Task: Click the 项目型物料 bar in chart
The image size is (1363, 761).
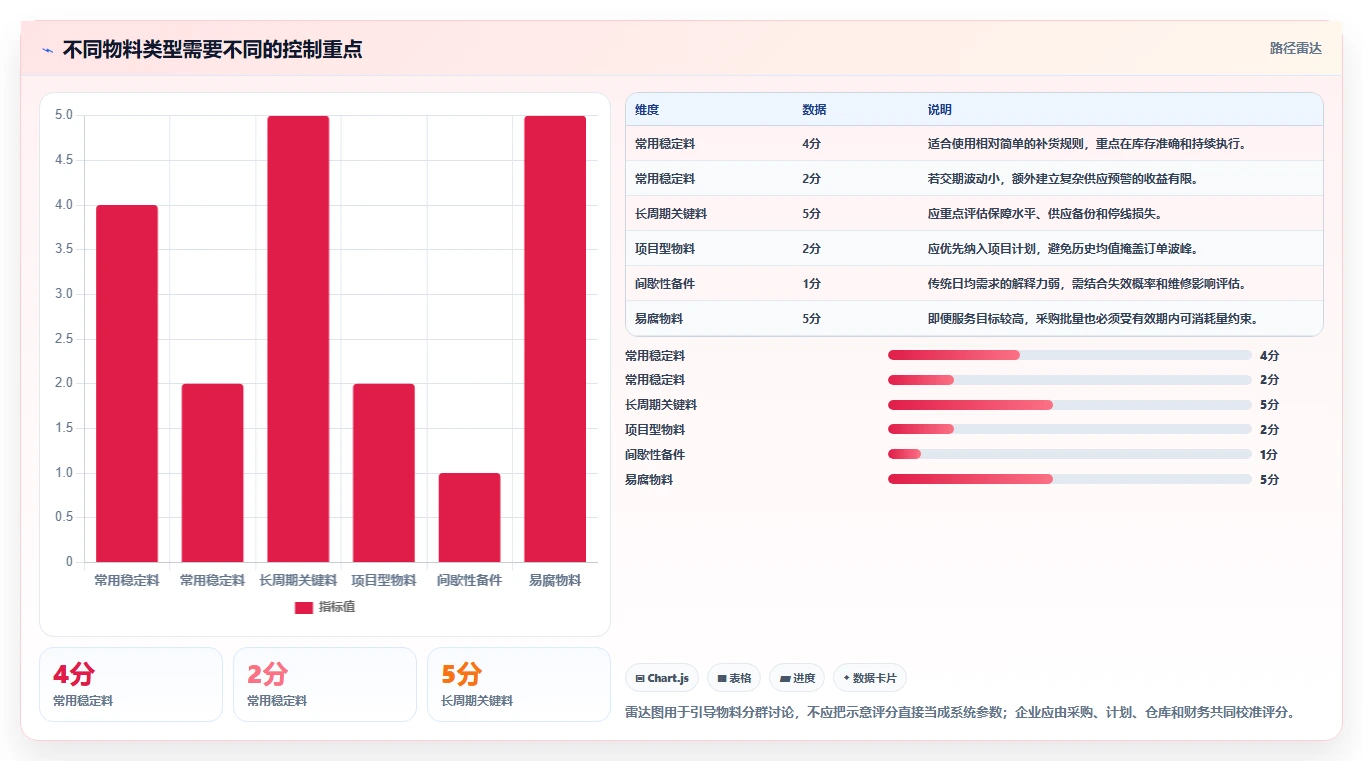Action: pos(384,473)
